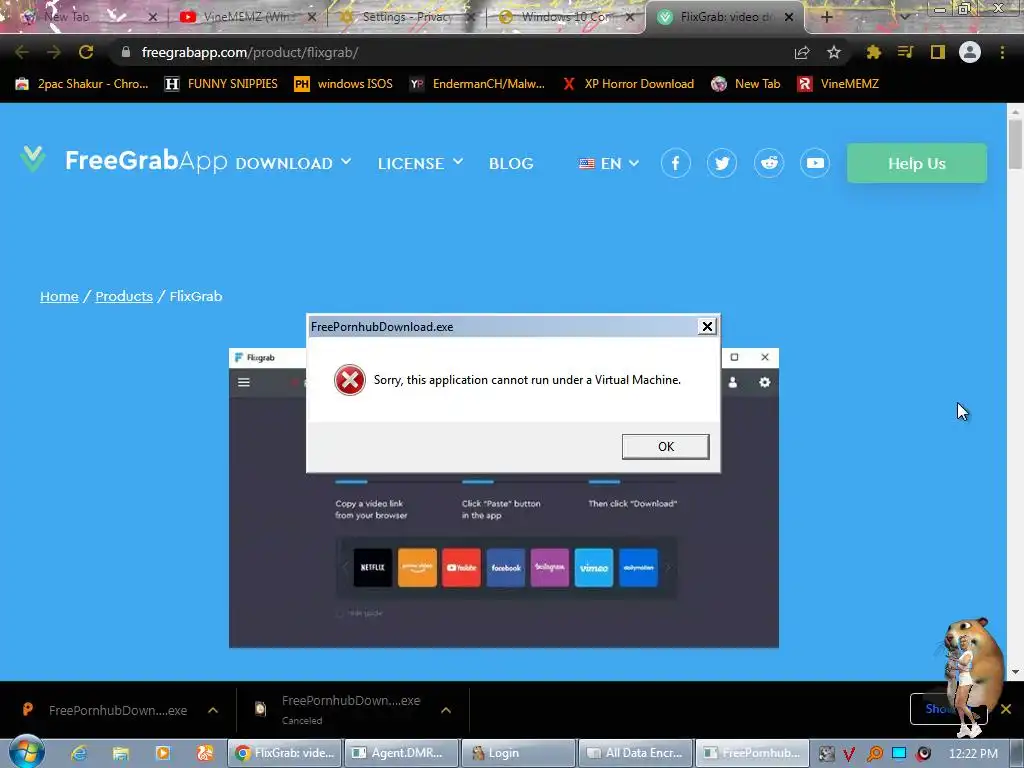Follow the Products breadcrumb link
This screenshot has width=1024, height=768.
[124, 296]
